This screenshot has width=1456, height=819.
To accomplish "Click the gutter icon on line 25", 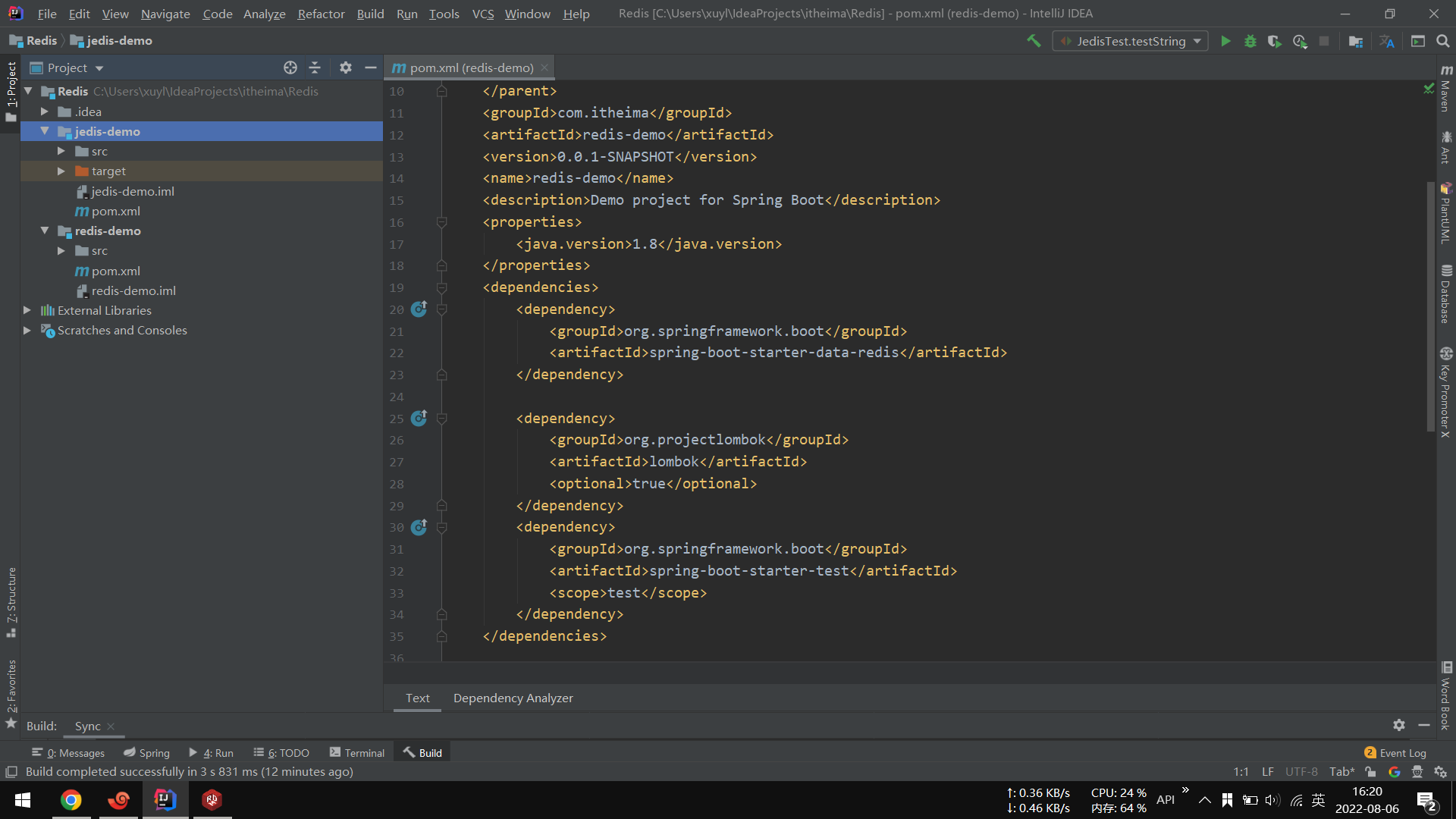I will [x=419, y=418].
